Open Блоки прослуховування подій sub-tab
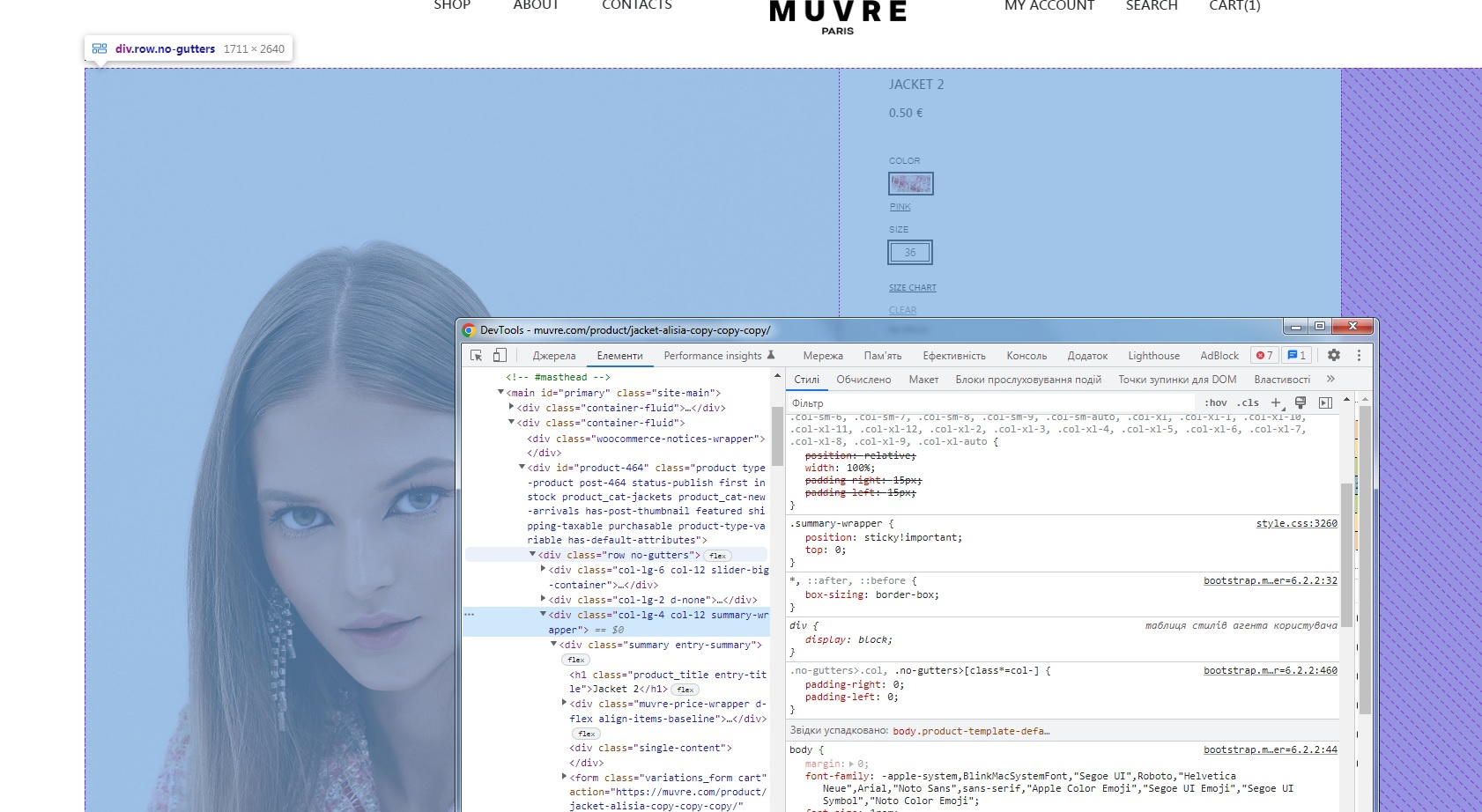 (1028, 380)
